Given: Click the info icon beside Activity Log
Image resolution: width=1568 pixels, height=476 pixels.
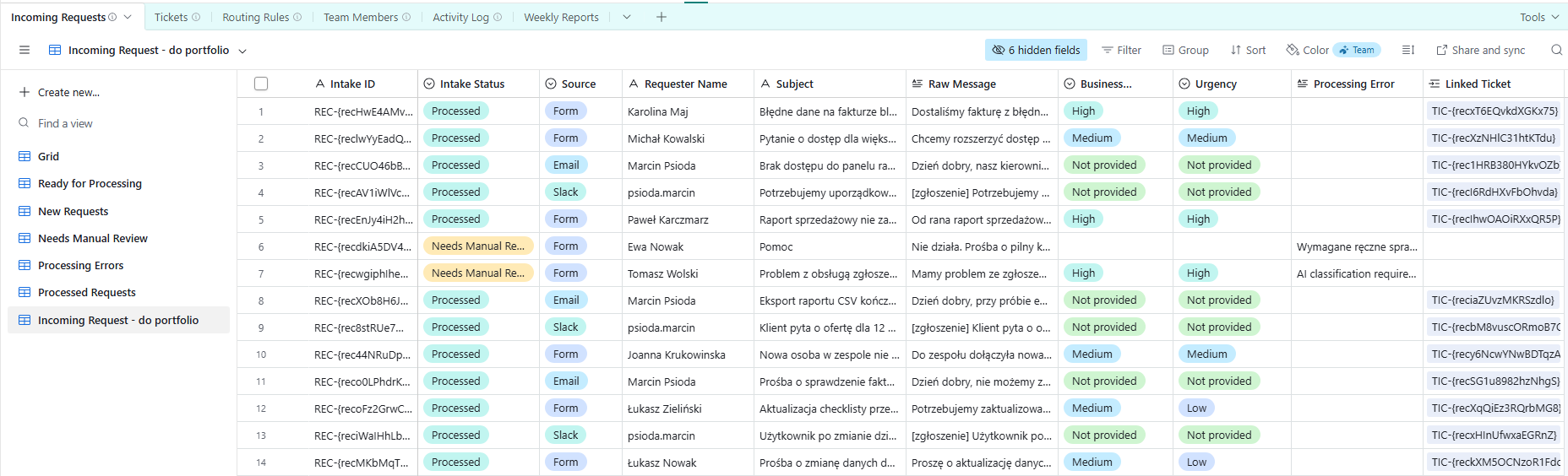Looking at the screenshot, I should point(498,17).
